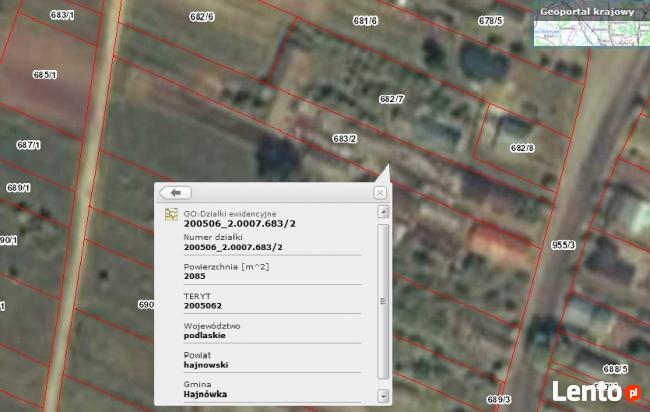Image resolution: width=650 pixels, height=412 pixels.
Task: Select parcel 682/7 on the map
Action: pyautogui.click(x=391, y=99)
